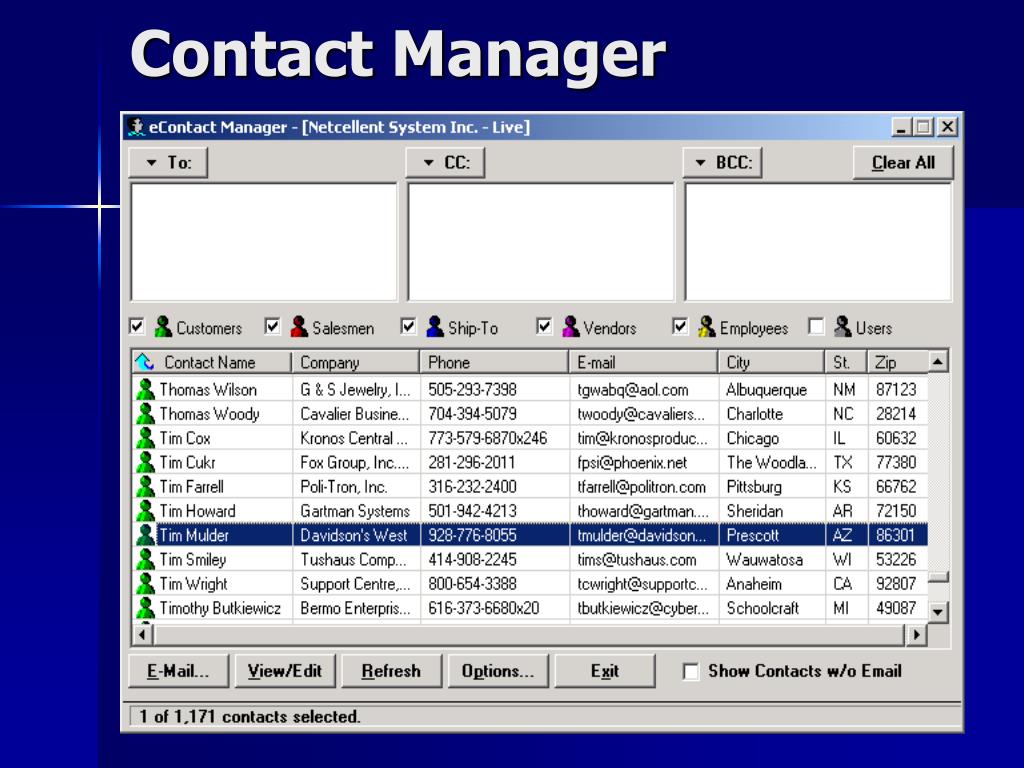Click the purple Vendors person icon

(x=571, y=327)
